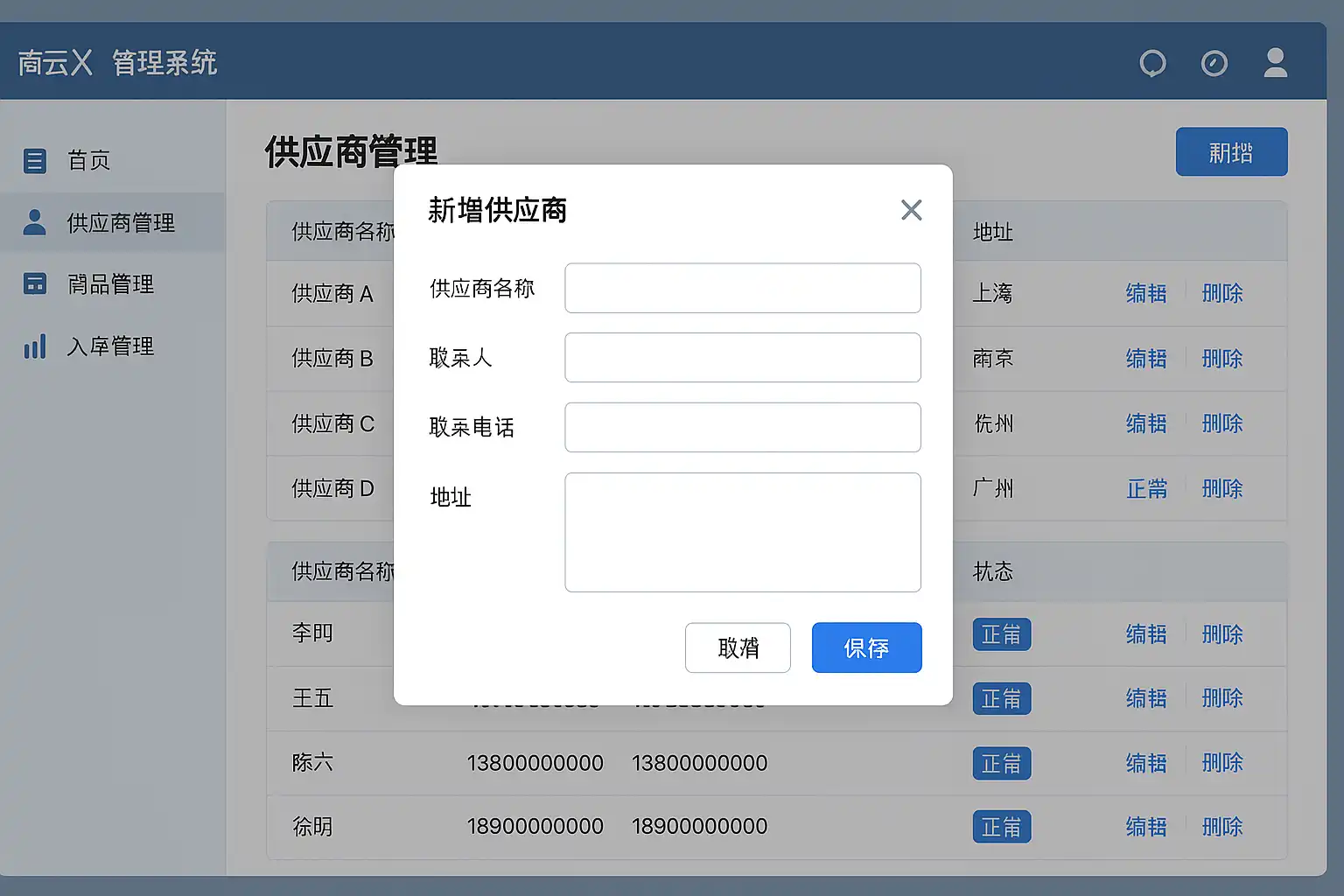Select the 供应商 C name cell
Viewport: 1344px width, 896px height.
(x=332, y=423)
